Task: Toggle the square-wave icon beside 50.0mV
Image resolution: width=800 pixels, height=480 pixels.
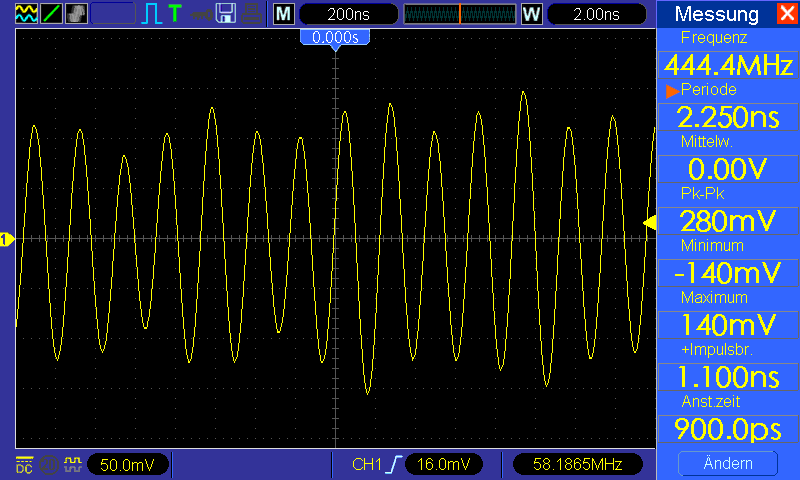Action: coord(73,464)
